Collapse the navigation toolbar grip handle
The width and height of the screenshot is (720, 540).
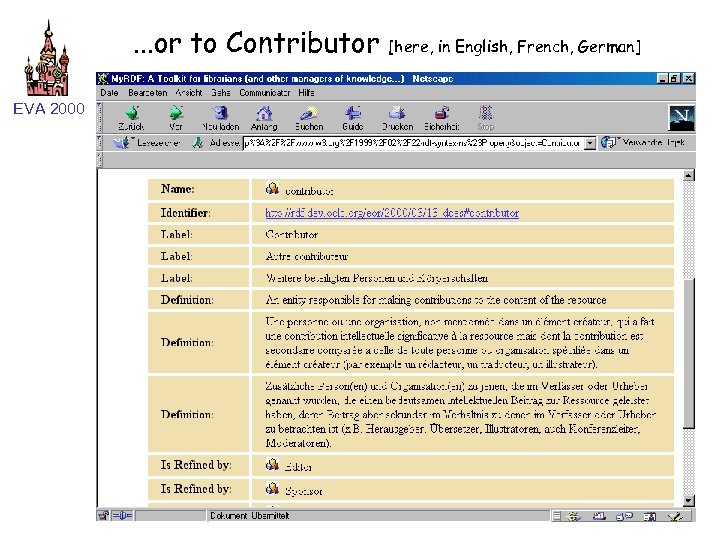tap(99, 118)
